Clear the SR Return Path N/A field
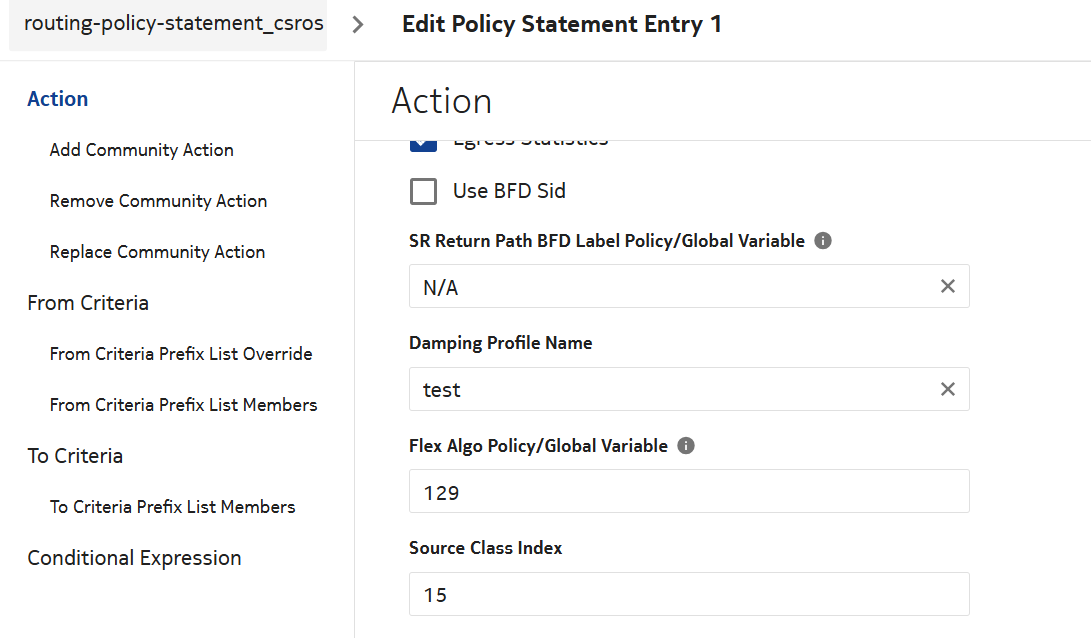This screenshot has width=1091, height=638. (947, 287)
